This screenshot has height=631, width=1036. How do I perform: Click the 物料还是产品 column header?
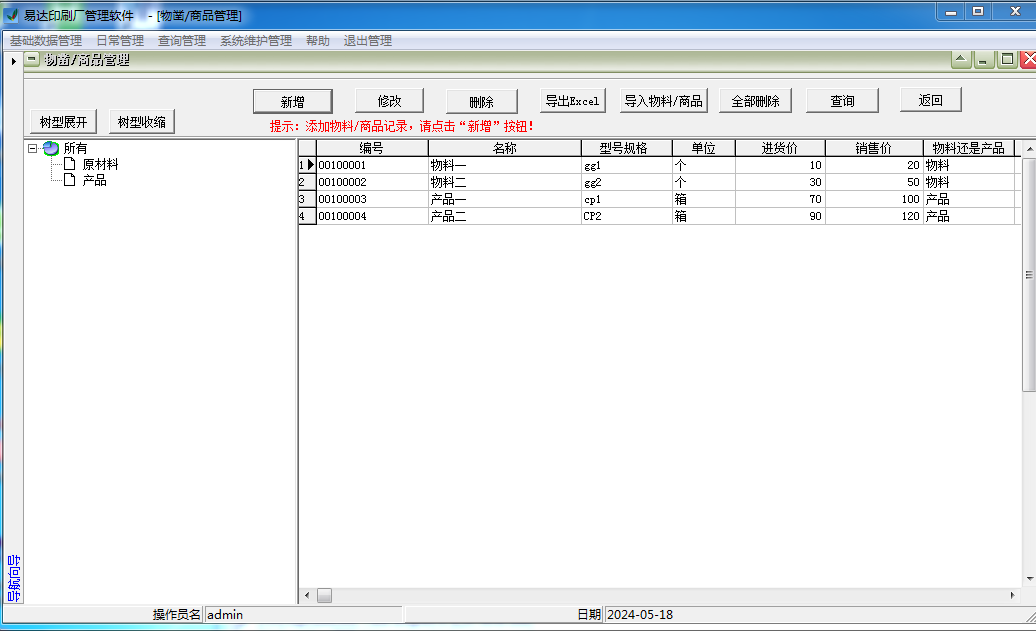click(969, 148)
